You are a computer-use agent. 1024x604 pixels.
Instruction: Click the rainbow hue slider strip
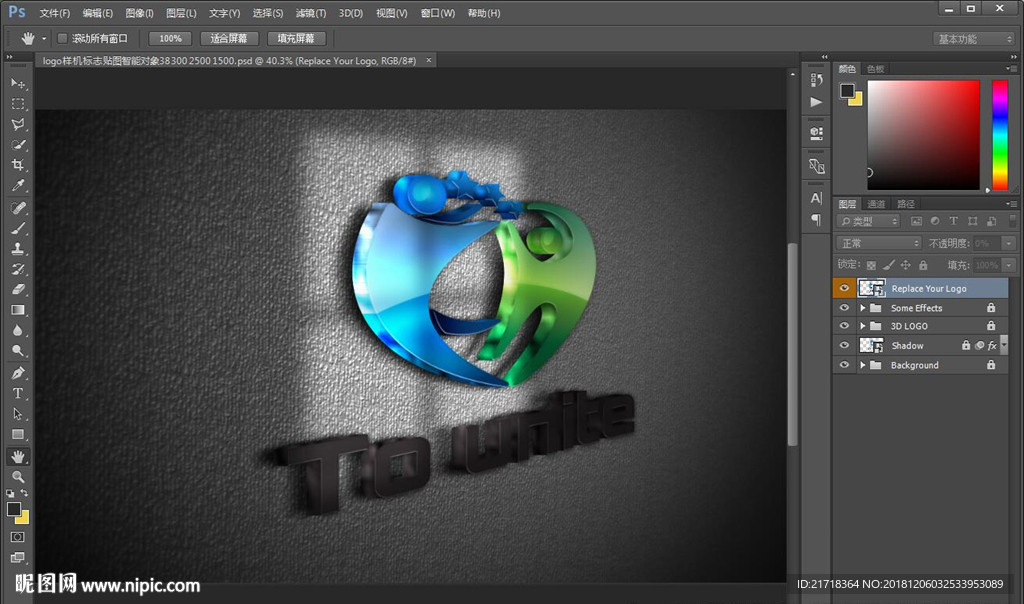(x=999, y=134)
